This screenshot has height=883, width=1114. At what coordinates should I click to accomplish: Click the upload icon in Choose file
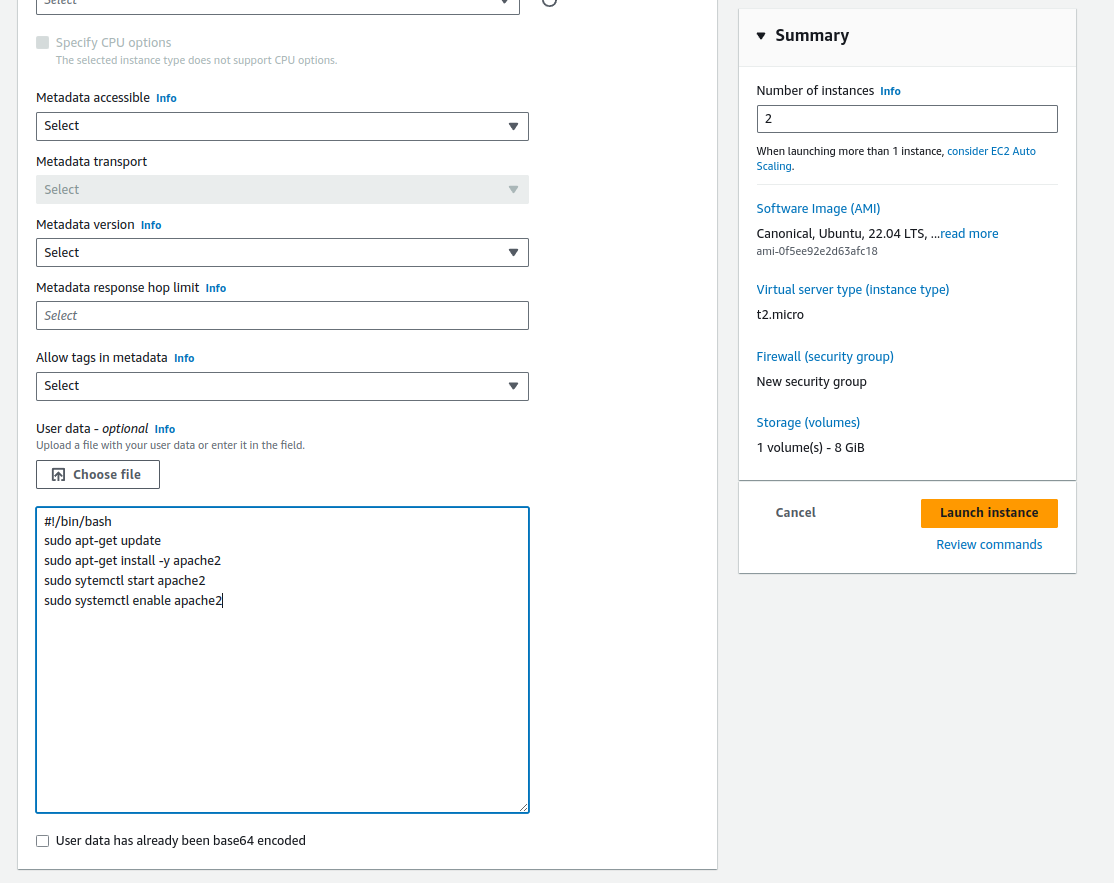tap(58, 475)
